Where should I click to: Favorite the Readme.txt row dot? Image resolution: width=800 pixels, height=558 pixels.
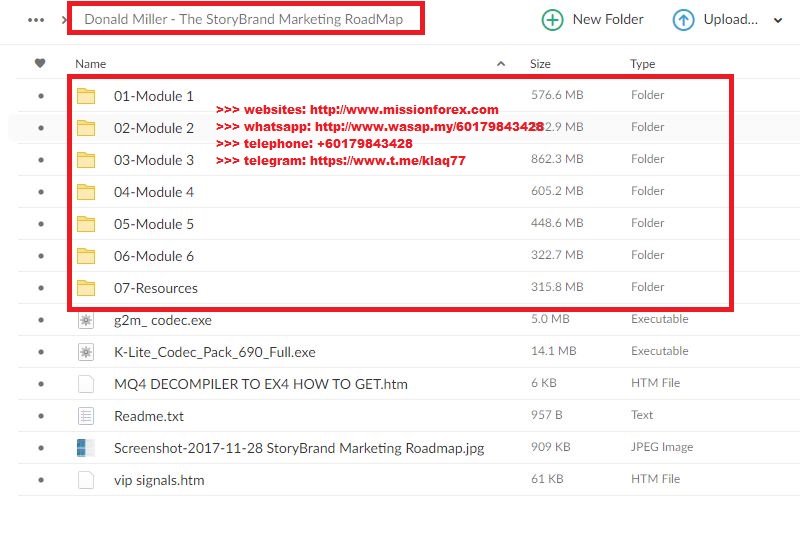pyautogui.click(x=41, y=416)
